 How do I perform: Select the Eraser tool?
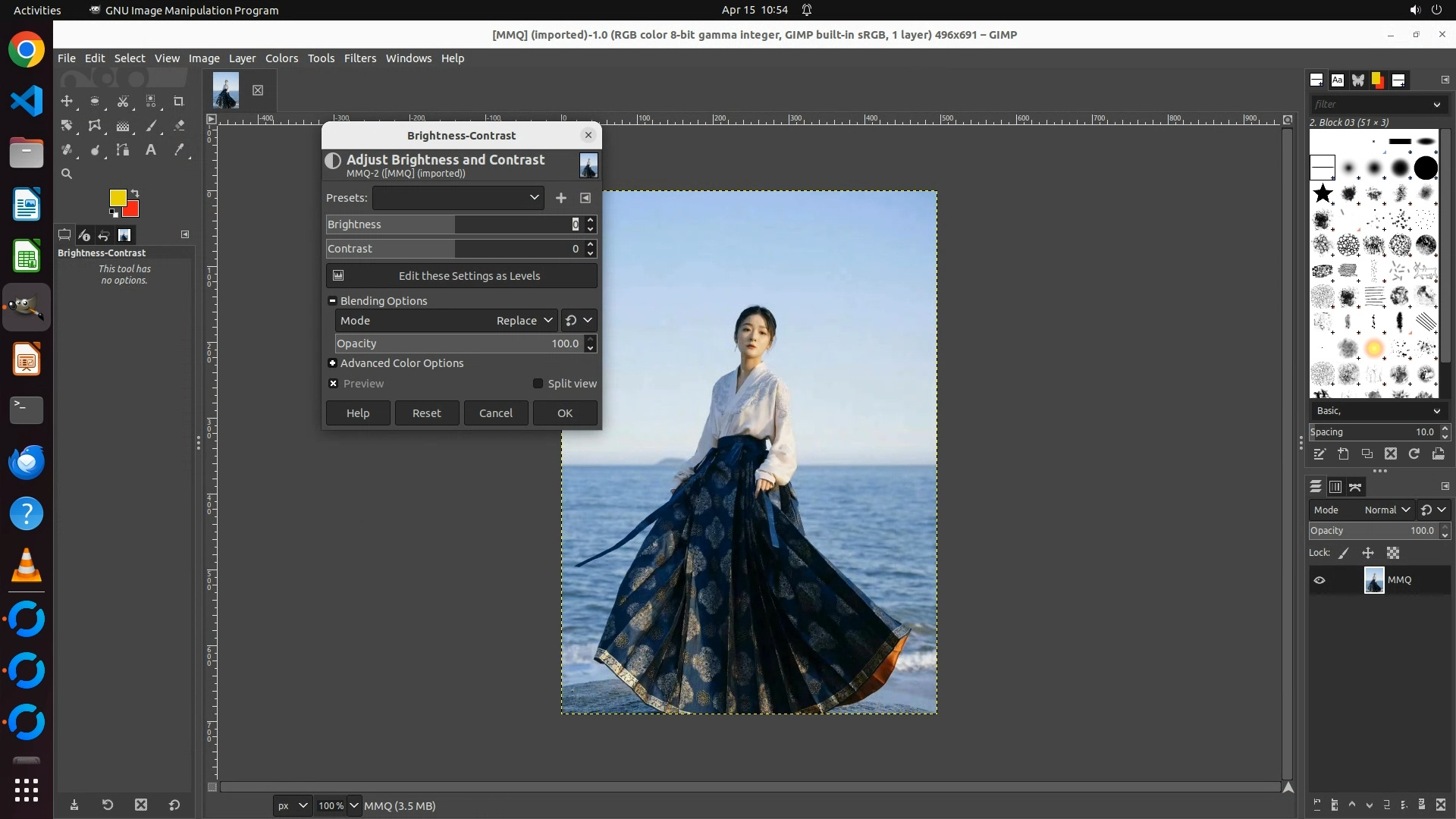(179, 126)
